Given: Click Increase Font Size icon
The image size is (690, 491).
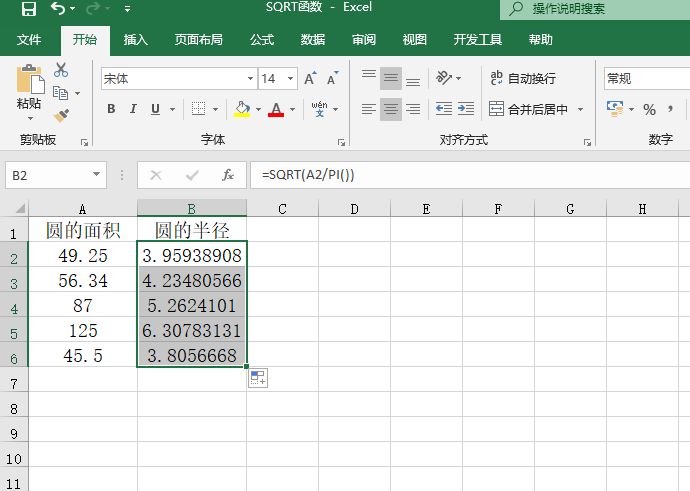Looking at the screenshot, I should tap(309, 78).
